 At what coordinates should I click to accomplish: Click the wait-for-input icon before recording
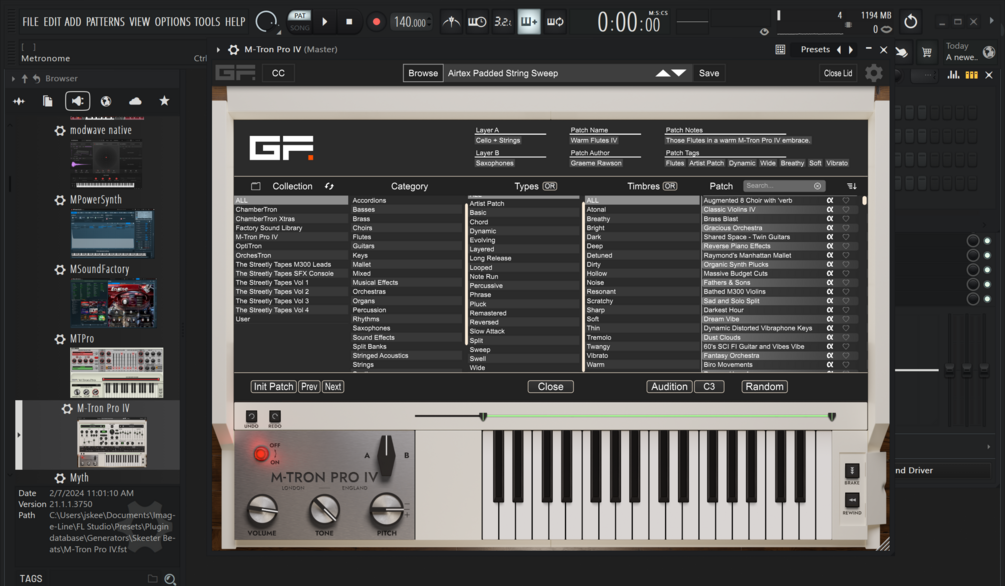coord(477,22)
